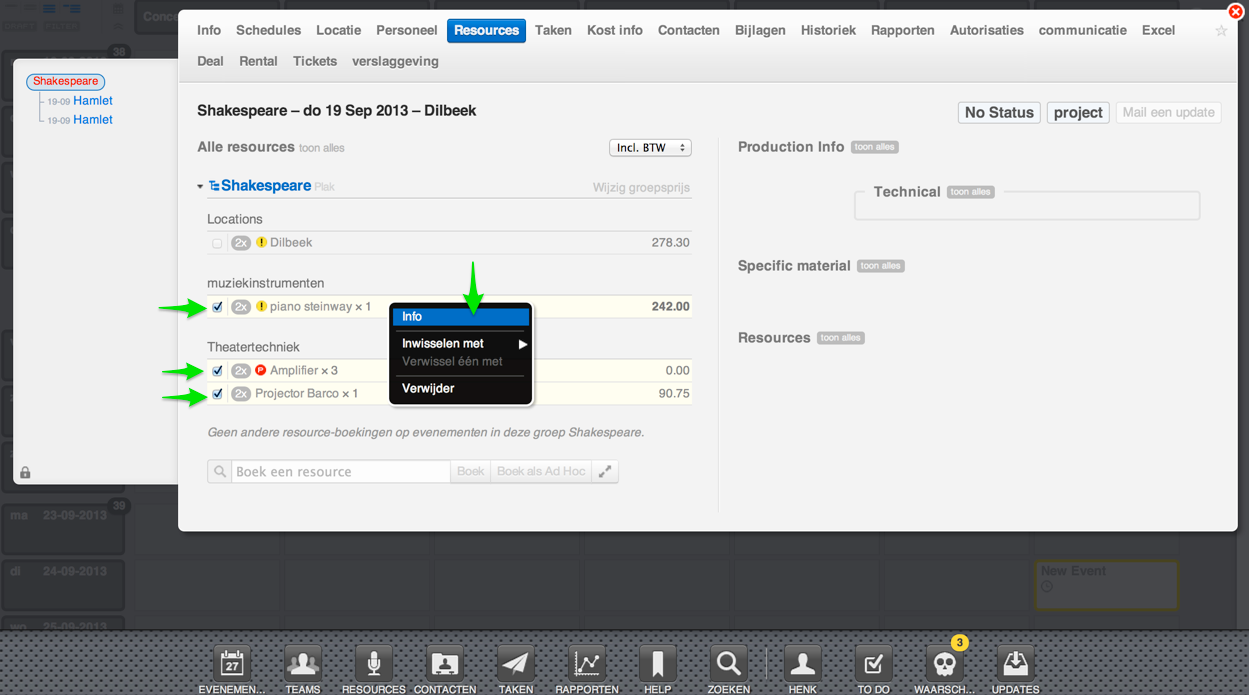Viewport: 1249px width, 695px height.
Task: Collapse the Shakespeare resource group triangle
Action: point(200,187)
